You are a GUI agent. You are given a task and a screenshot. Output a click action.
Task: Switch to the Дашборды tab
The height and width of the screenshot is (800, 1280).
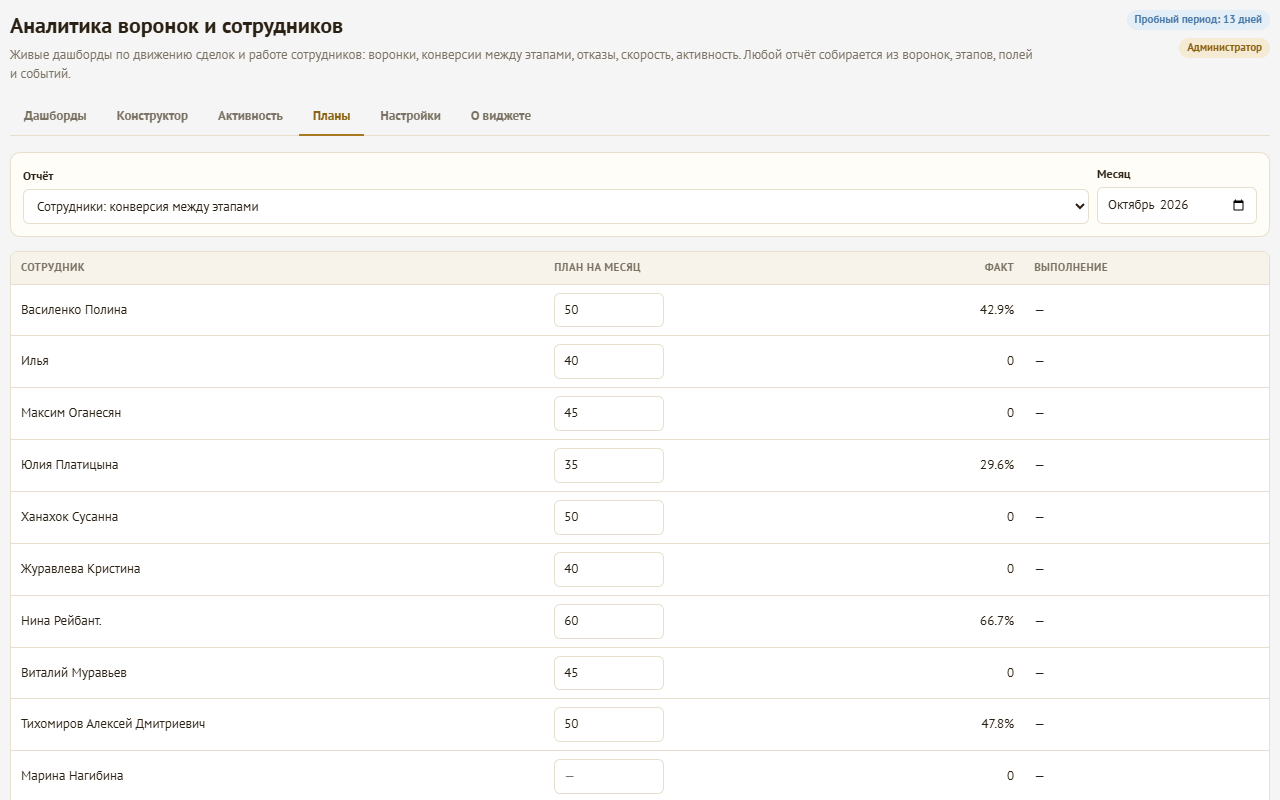(x=55, y=116)
